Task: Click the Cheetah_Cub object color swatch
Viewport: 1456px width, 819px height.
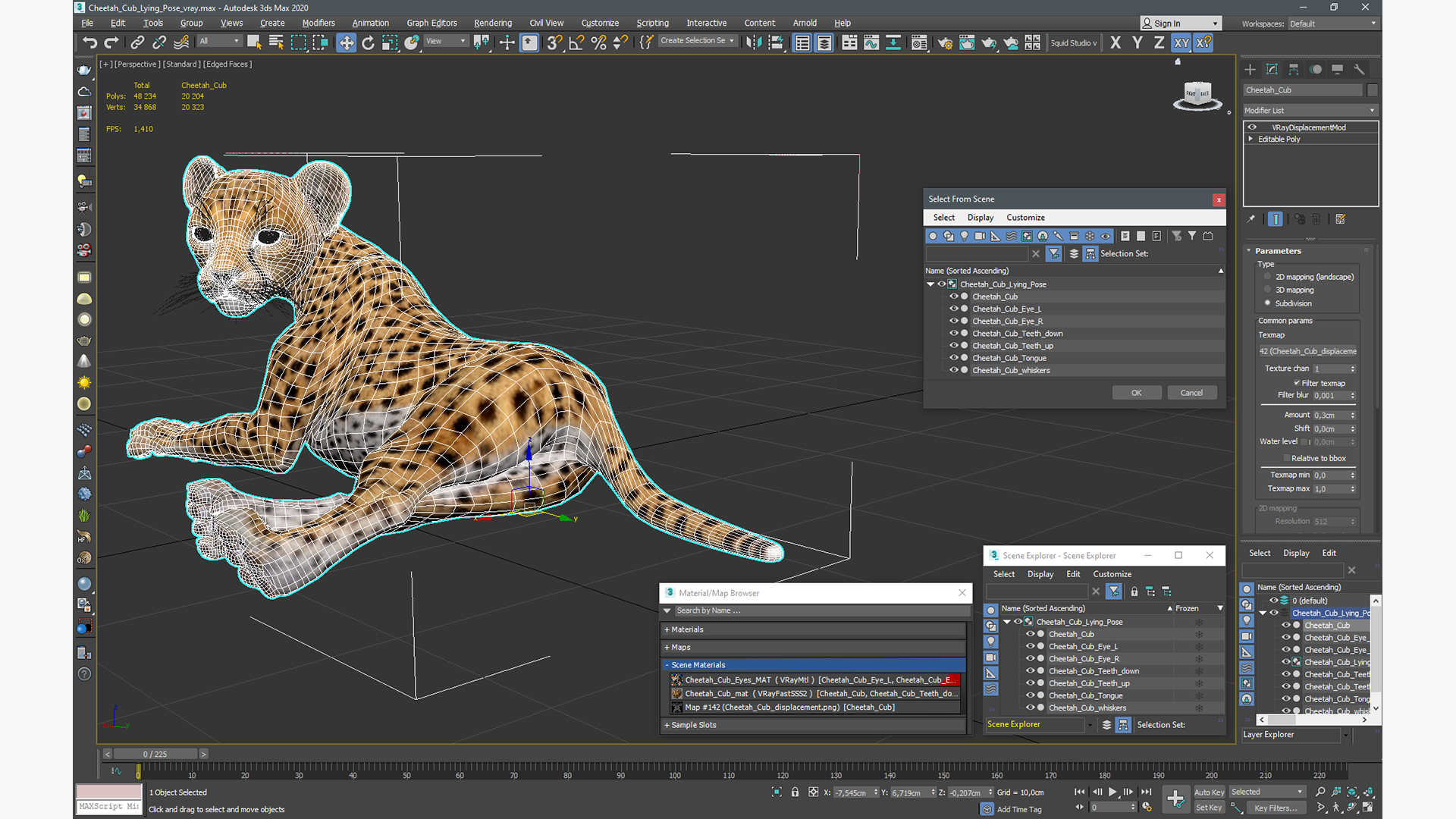Action: pos(1372,90)
